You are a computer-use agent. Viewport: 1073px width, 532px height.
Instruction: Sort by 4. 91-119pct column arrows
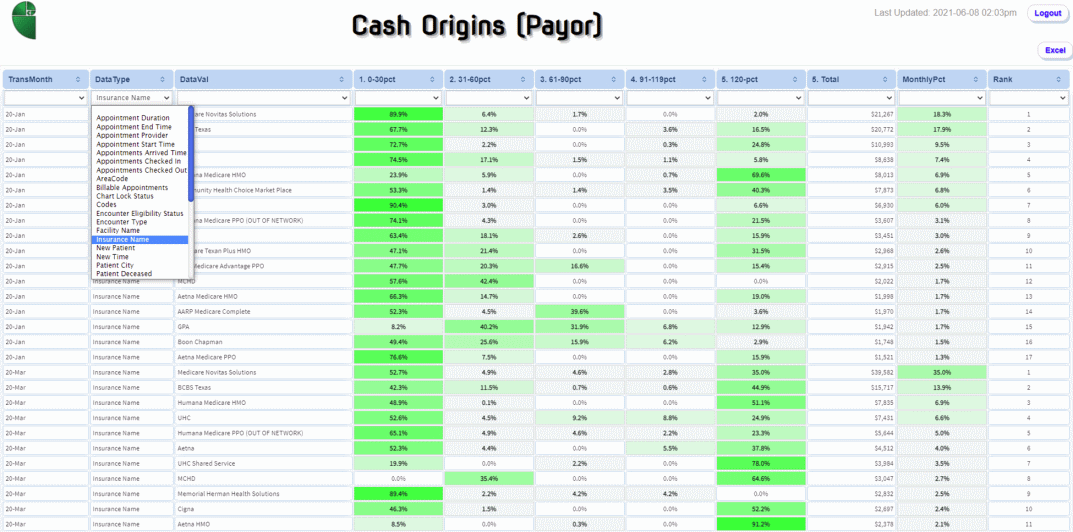704,80
